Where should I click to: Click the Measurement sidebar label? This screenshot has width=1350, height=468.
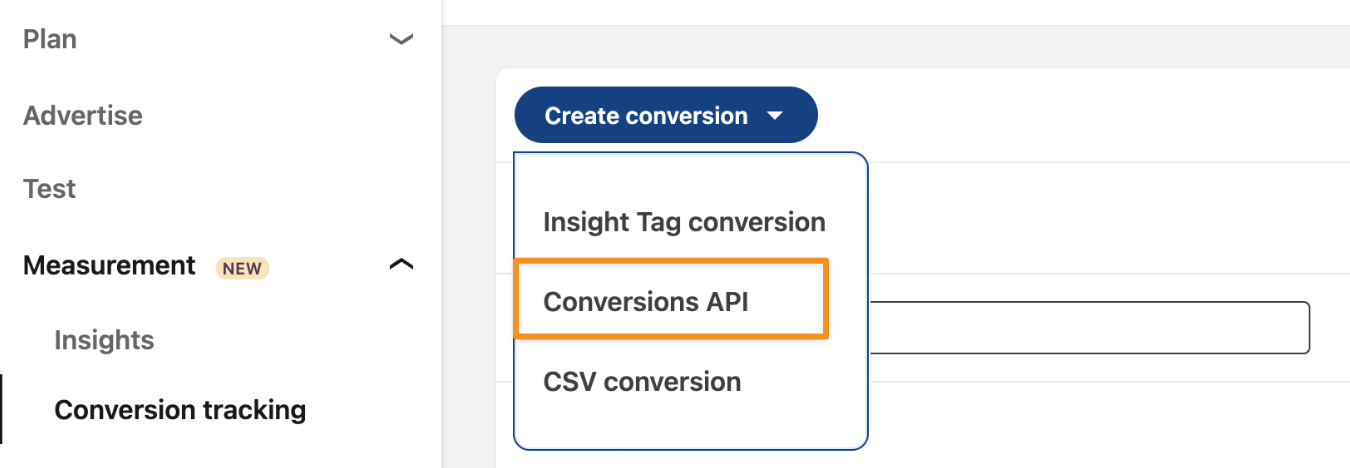(x=109, y=266)
